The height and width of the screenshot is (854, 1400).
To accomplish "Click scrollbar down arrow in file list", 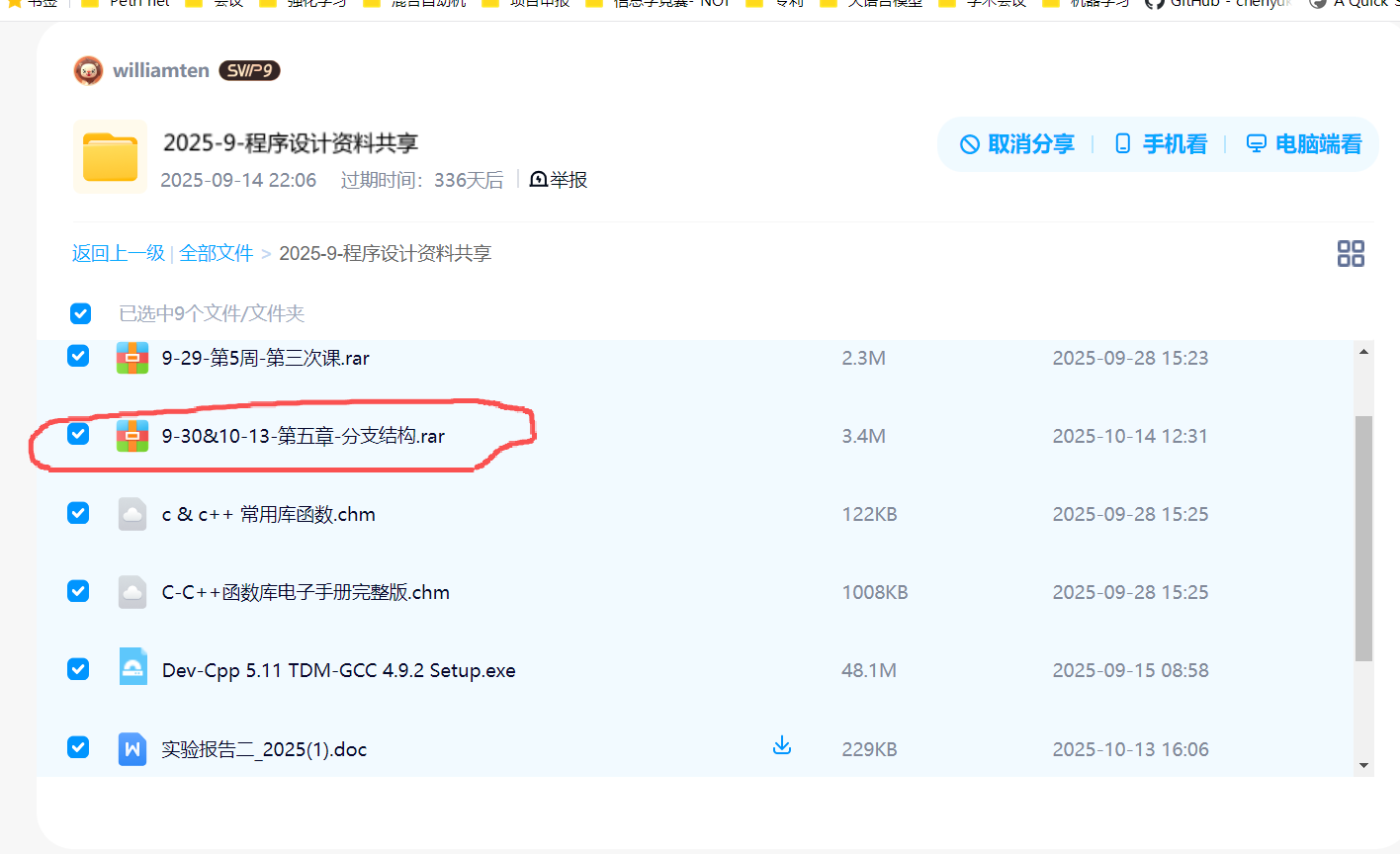I will 1363,765.
